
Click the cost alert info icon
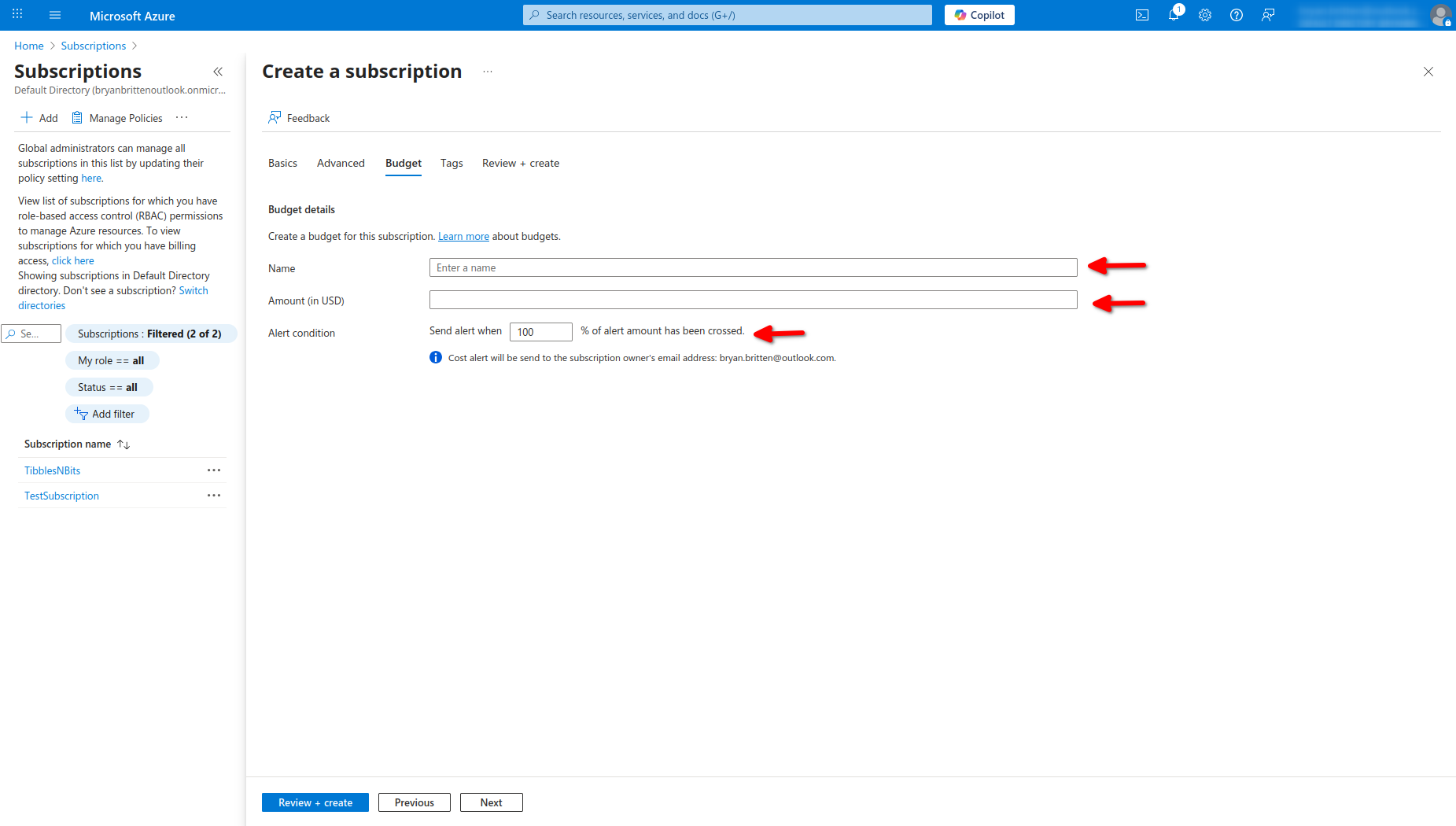coord(436,357)
